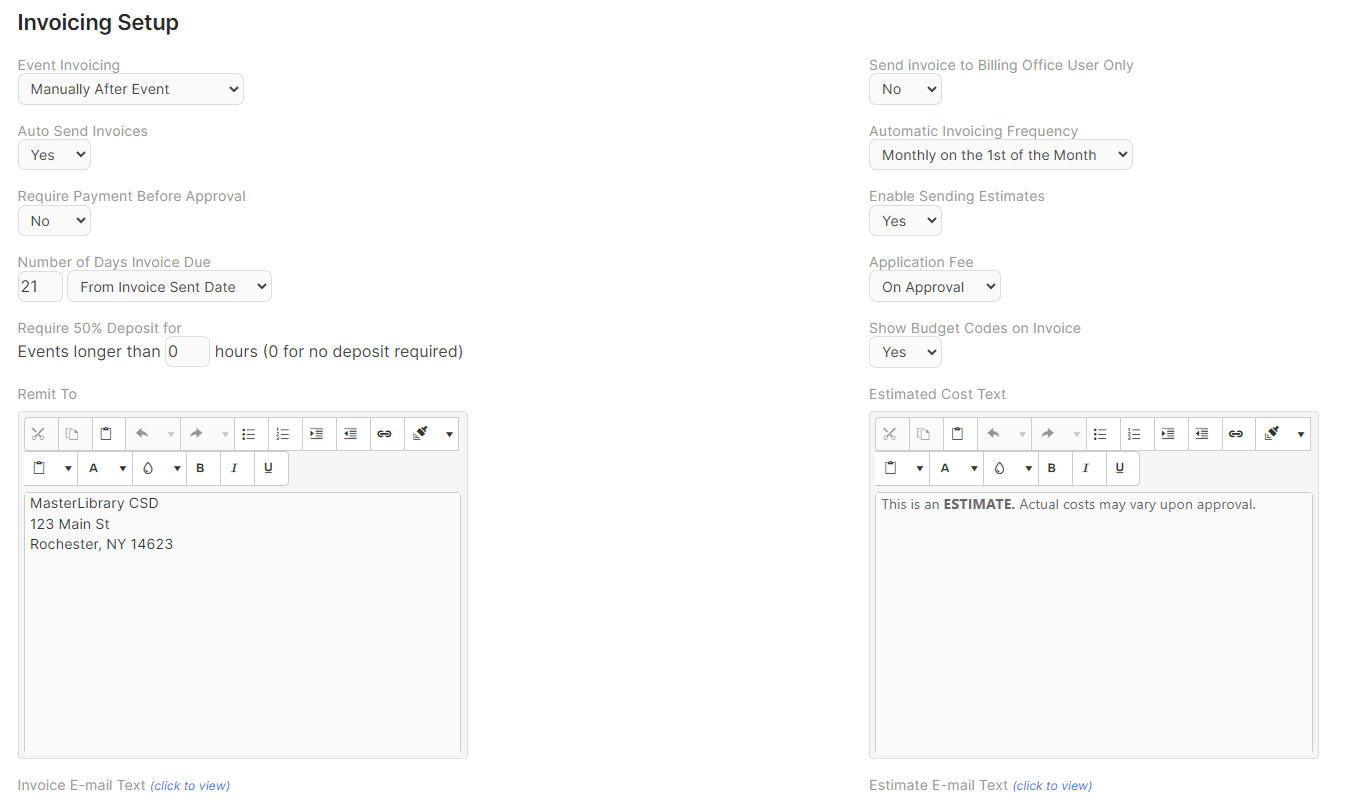The height and width of the screenshot is (802, 1362).
Task: Click Undo arrow in Remit To editor
Action: [x=142, y=434]
